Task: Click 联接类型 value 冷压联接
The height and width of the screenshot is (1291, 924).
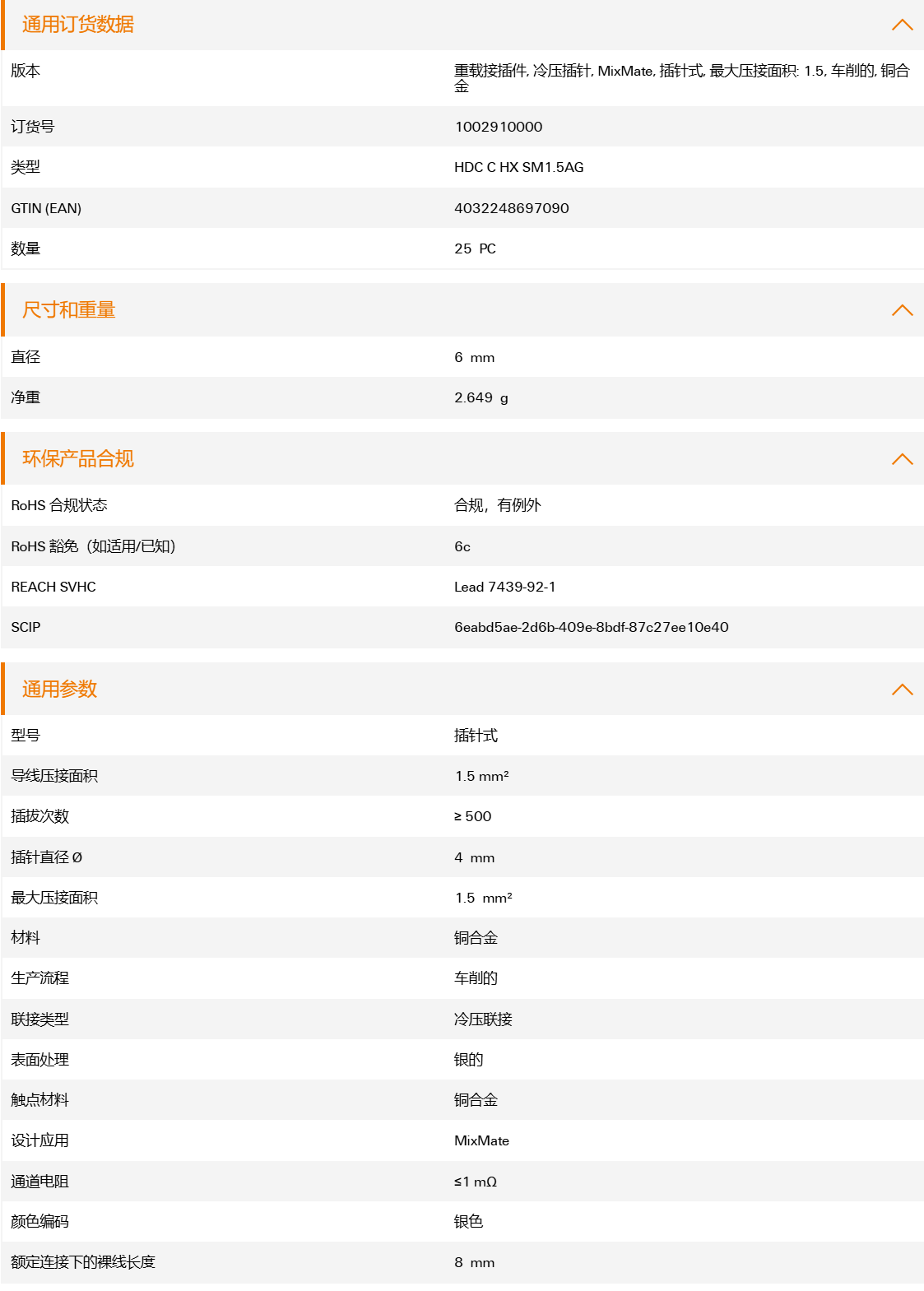Action: (x=484, y=1019)
